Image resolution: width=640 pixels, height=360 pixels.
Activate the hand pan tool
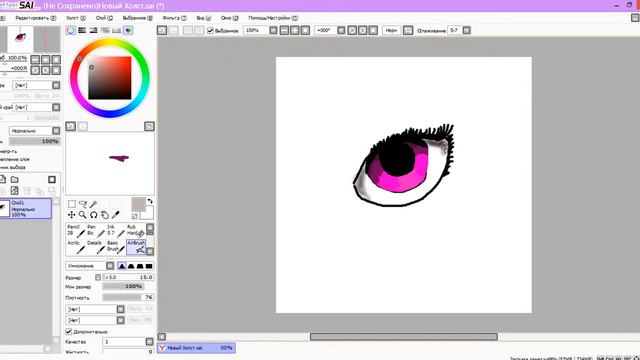coord(104,215)
